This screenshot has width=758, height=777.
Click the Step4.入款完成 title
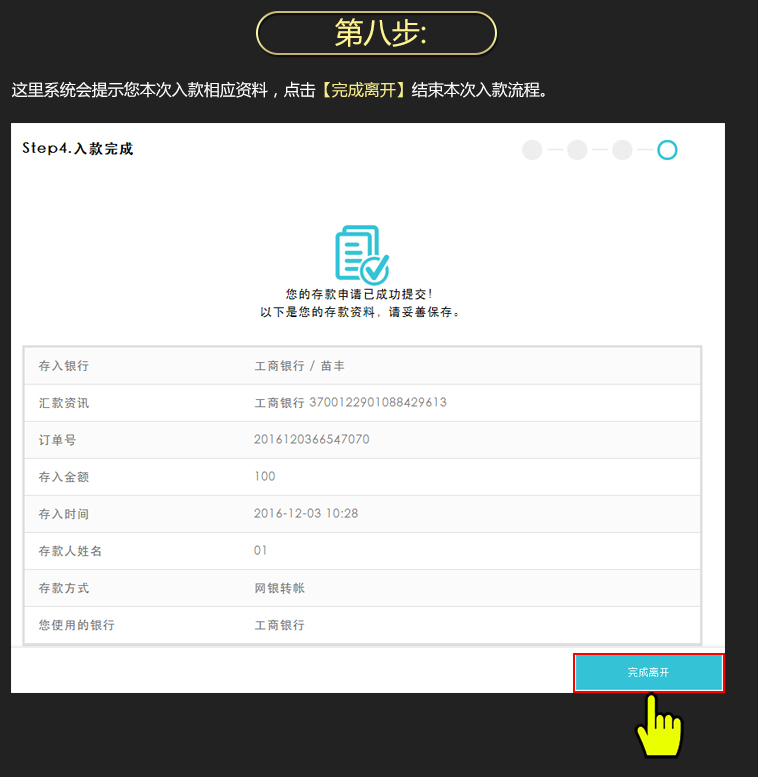(x=78, y=149)
